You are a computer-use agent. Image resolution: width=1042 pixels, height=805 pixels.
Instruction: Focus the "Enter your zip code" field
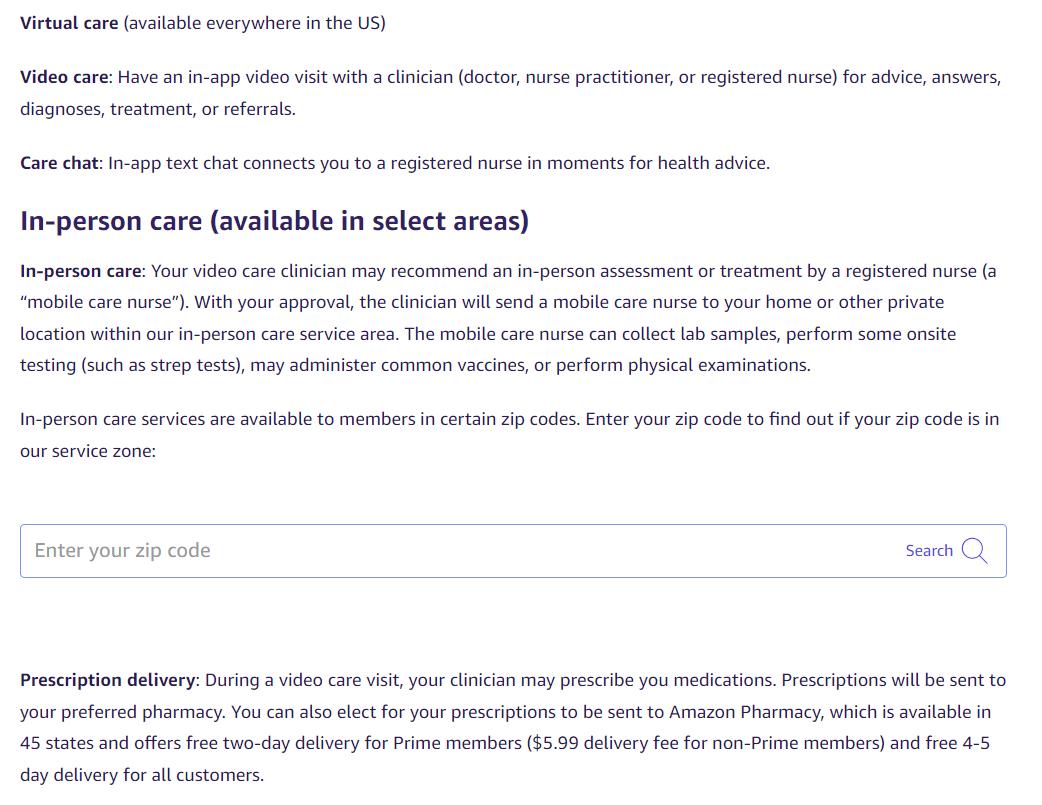[x=450, y=551]
